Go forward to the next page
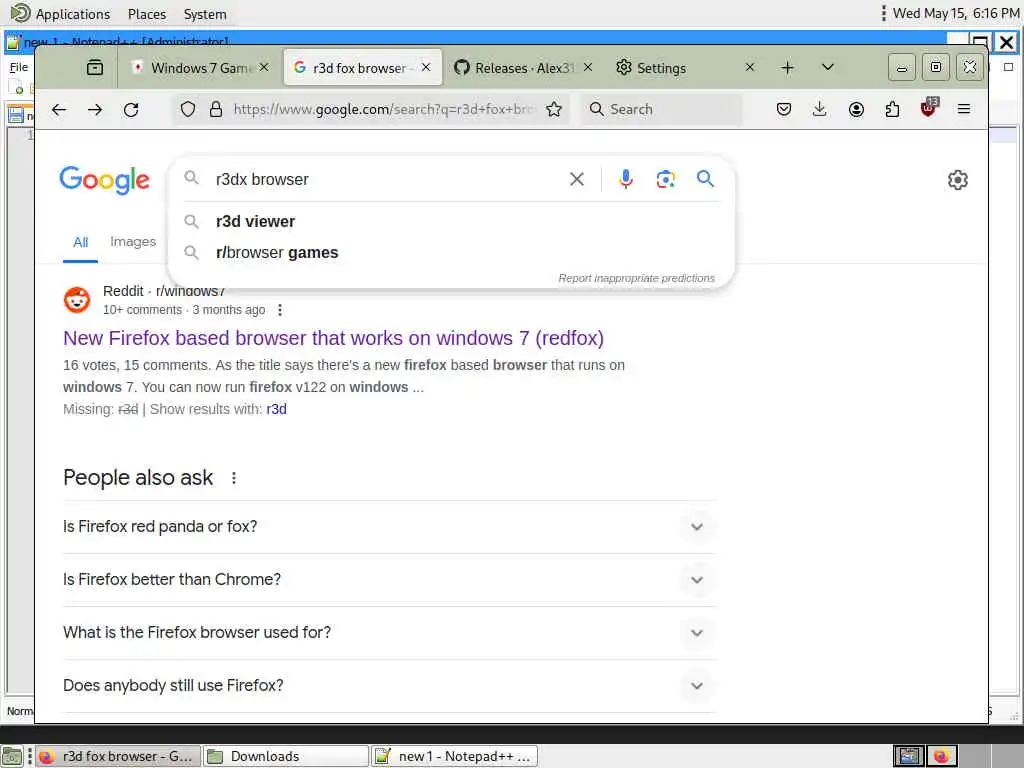This screenshot has width=1024, height=768. coord(95,109)
